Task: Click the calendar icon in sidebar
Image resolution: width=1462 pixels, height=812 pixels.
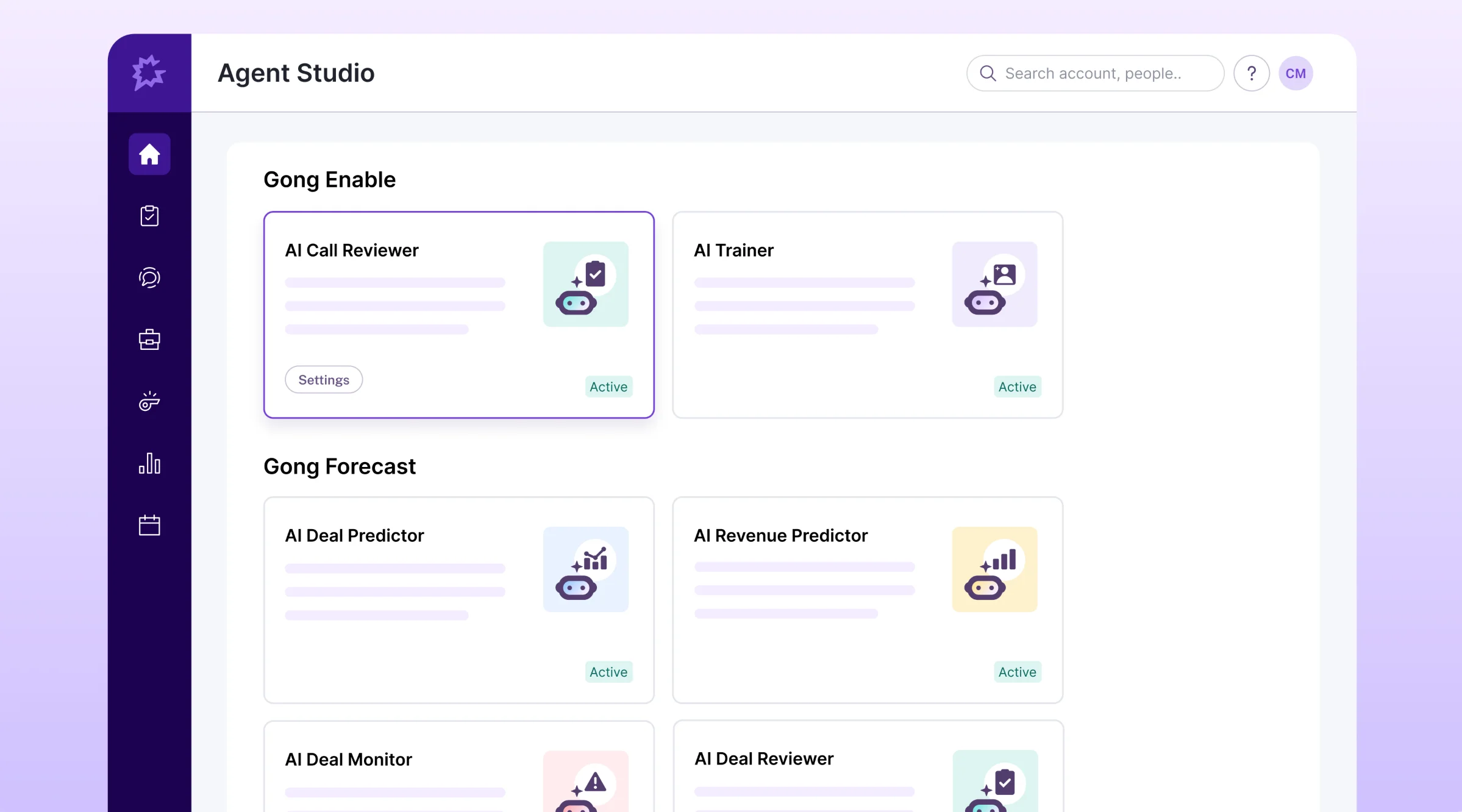Action: 149,525
